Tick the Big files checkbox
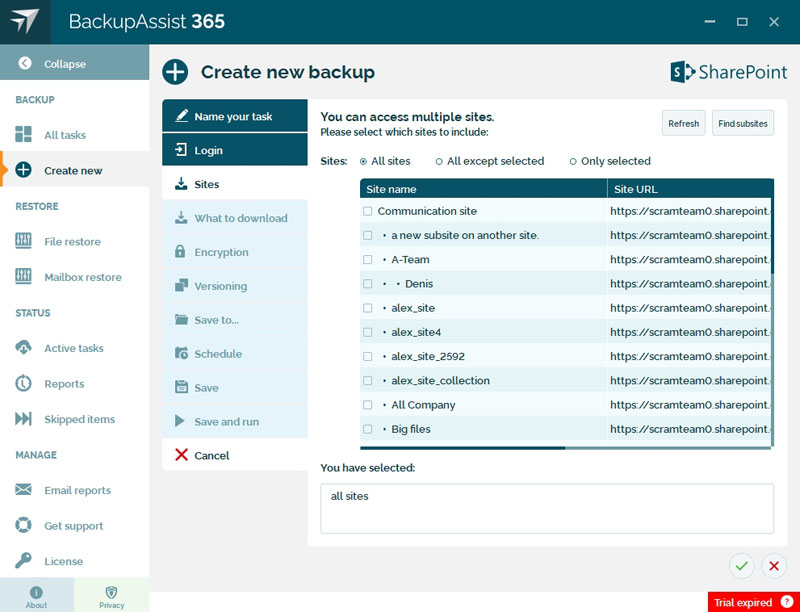Screen dimensions: 800x612 367,429
